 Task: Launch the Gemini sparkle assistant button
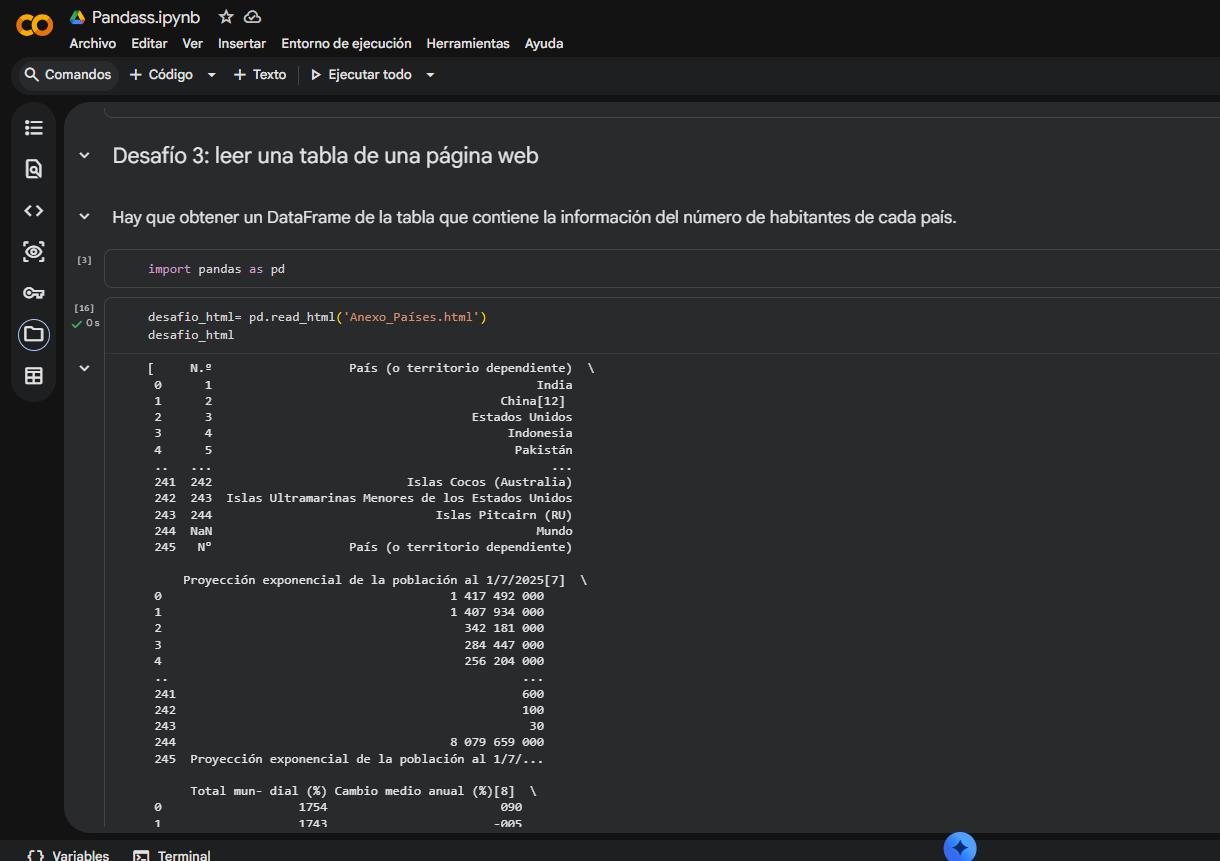(960, 847)
